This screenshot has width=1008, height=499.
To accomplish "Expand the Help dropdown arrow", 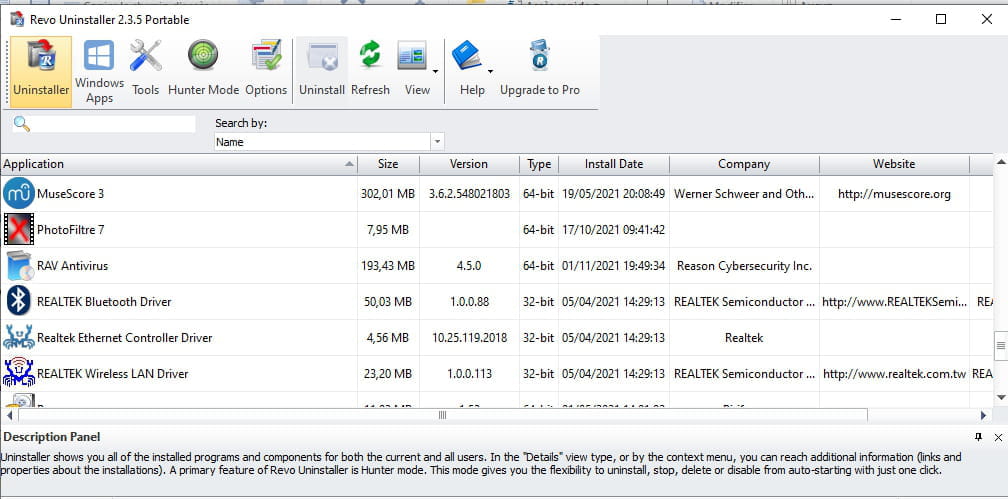I will [490, 71].
